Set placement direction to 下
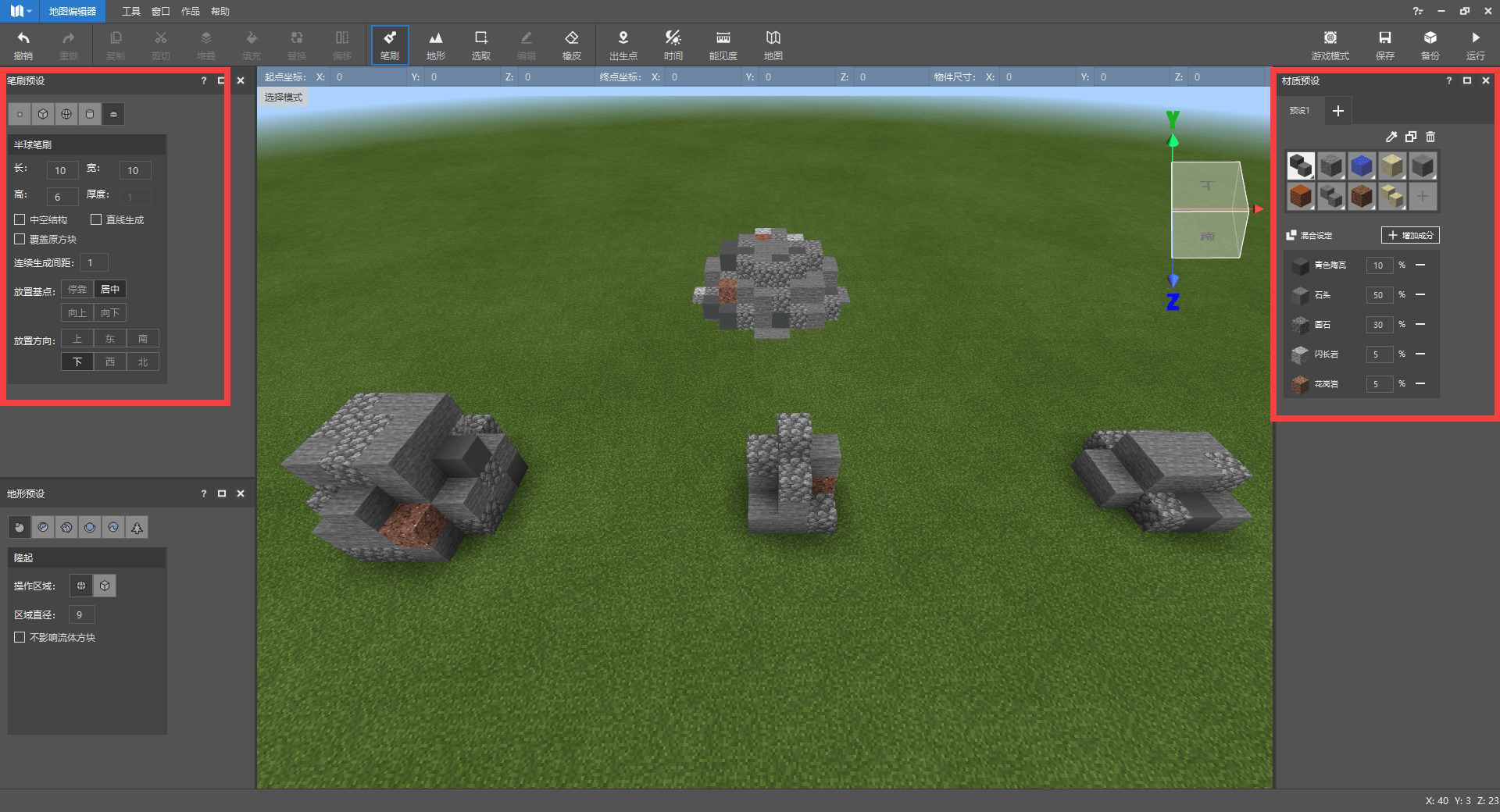1500x812 pixels. pyautogui.click(x=77, y=362)
